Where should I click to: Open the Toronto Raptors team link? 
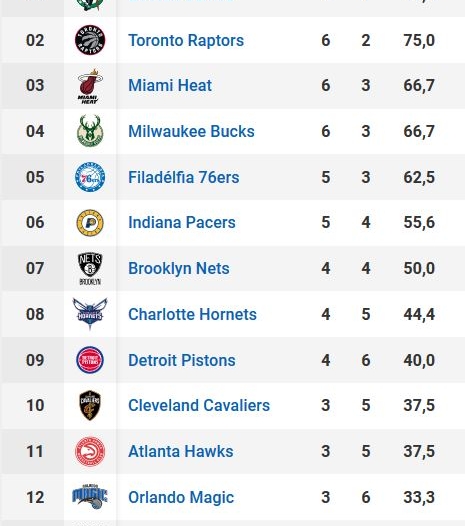pyautogui.click(x=186, y=41)
